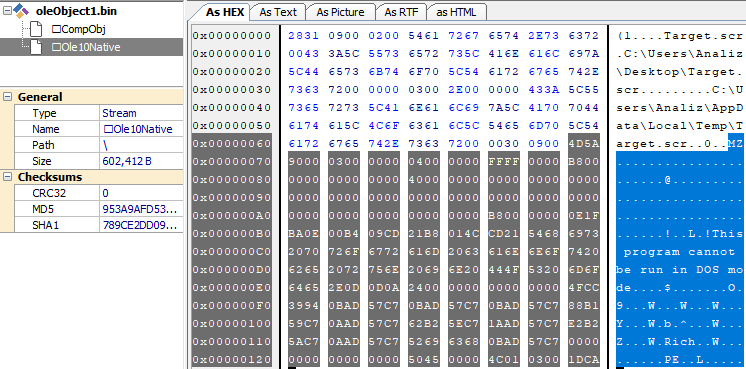Click hex bytes 3994 in row 0xF0

click(x=304, y=306)
